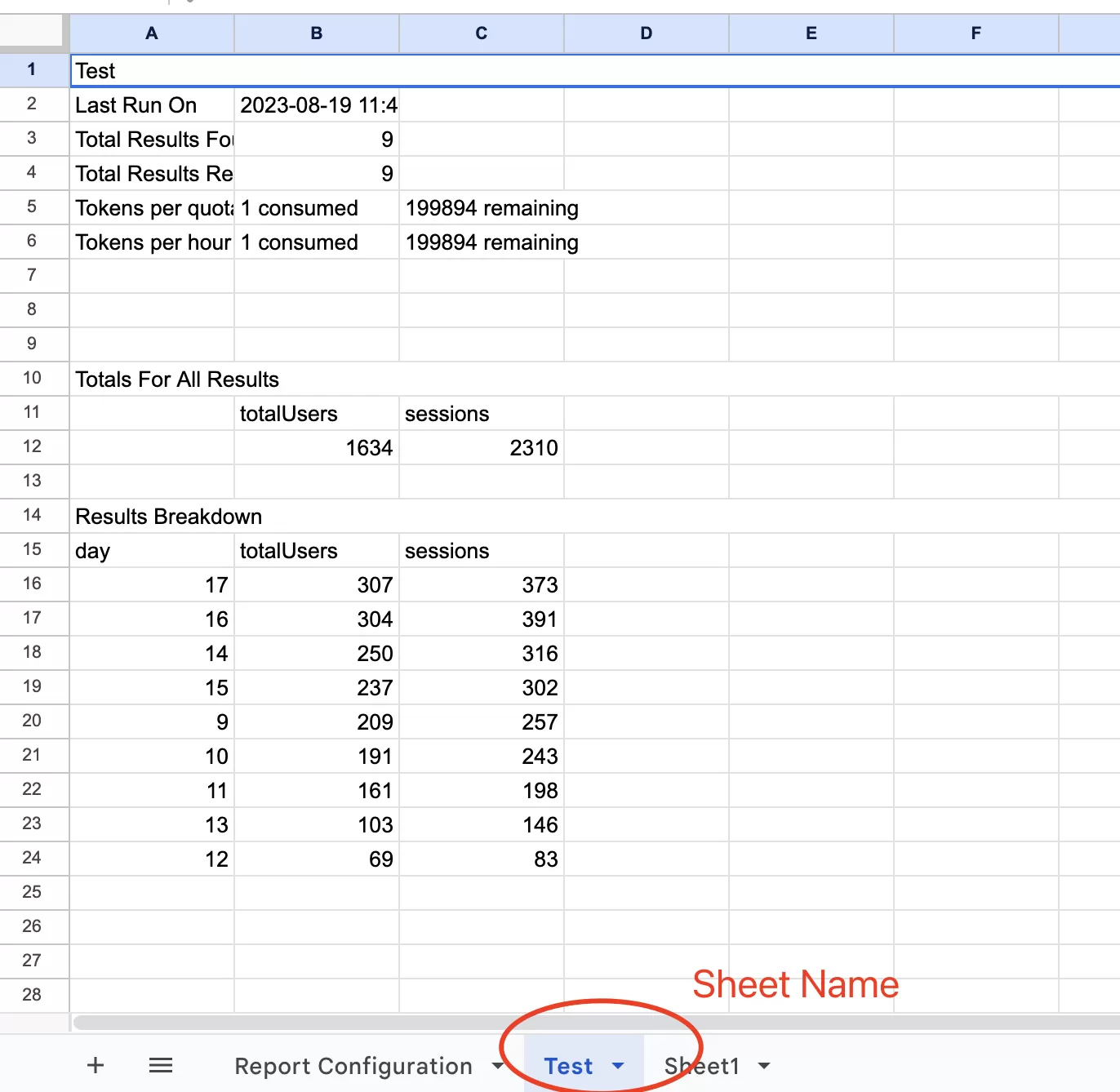Select column A header
The image size is (1120, 1092).
(152, 33)
